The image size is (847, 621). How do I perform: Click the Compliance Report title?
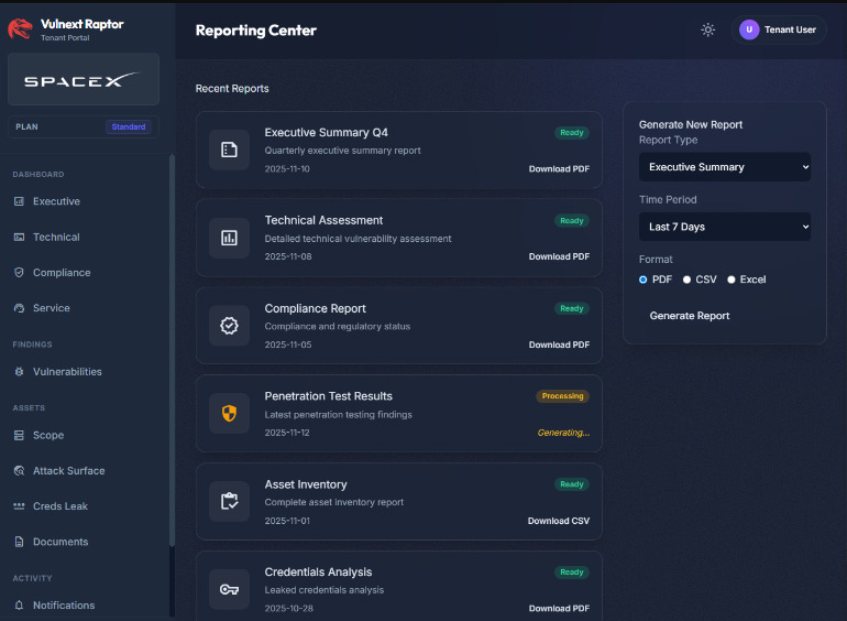pyautogui.click(x=315, y=308)
